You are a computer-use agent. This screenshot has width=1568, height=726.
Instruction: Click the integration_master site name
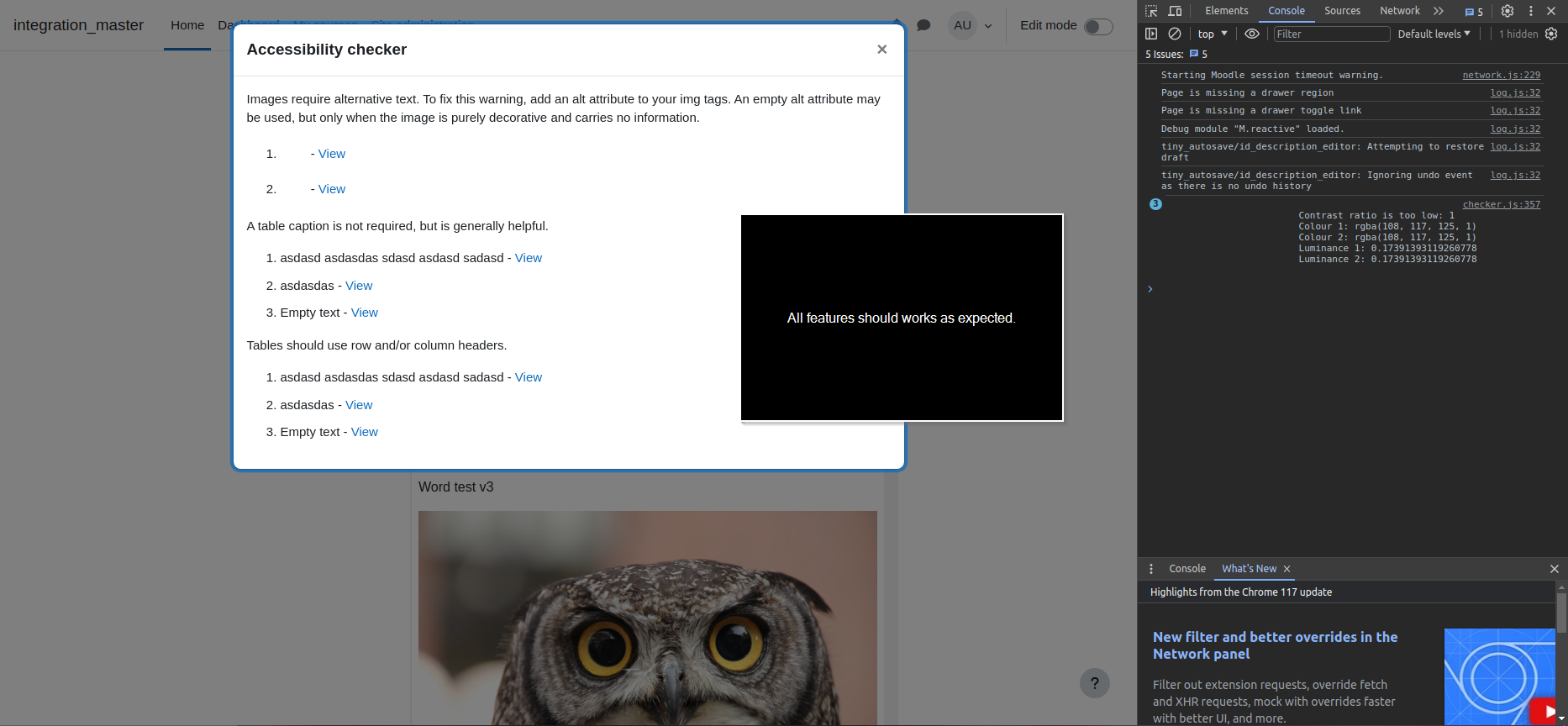pos(78,25)
